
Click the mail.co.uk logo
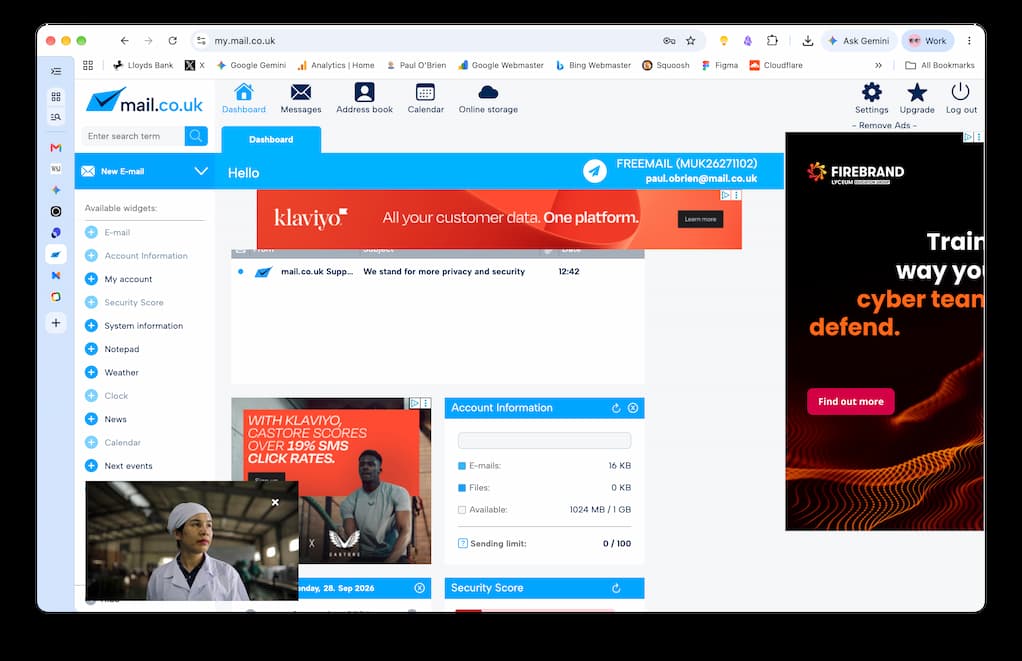pos(145,100)
